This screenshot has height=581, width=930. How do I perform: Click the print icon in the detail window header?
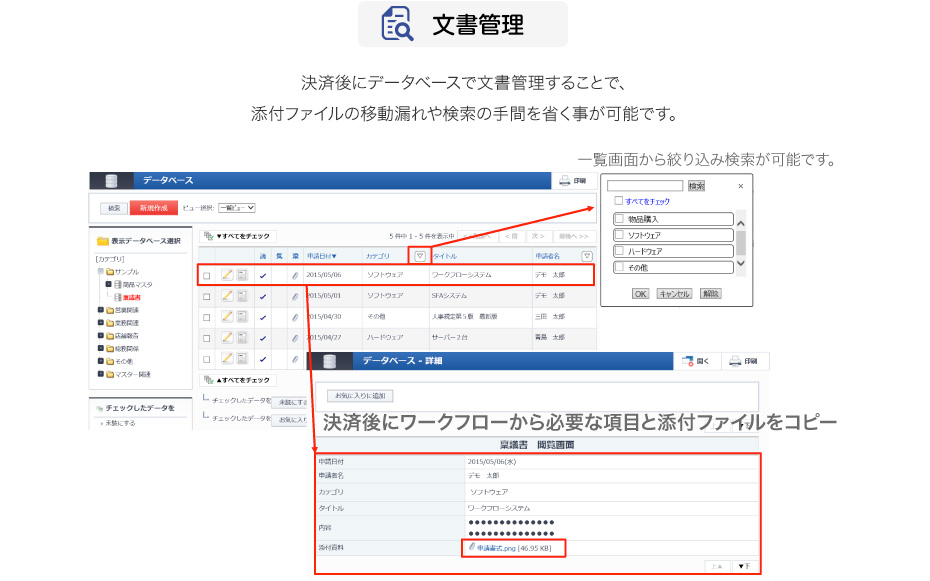point(735,361)
